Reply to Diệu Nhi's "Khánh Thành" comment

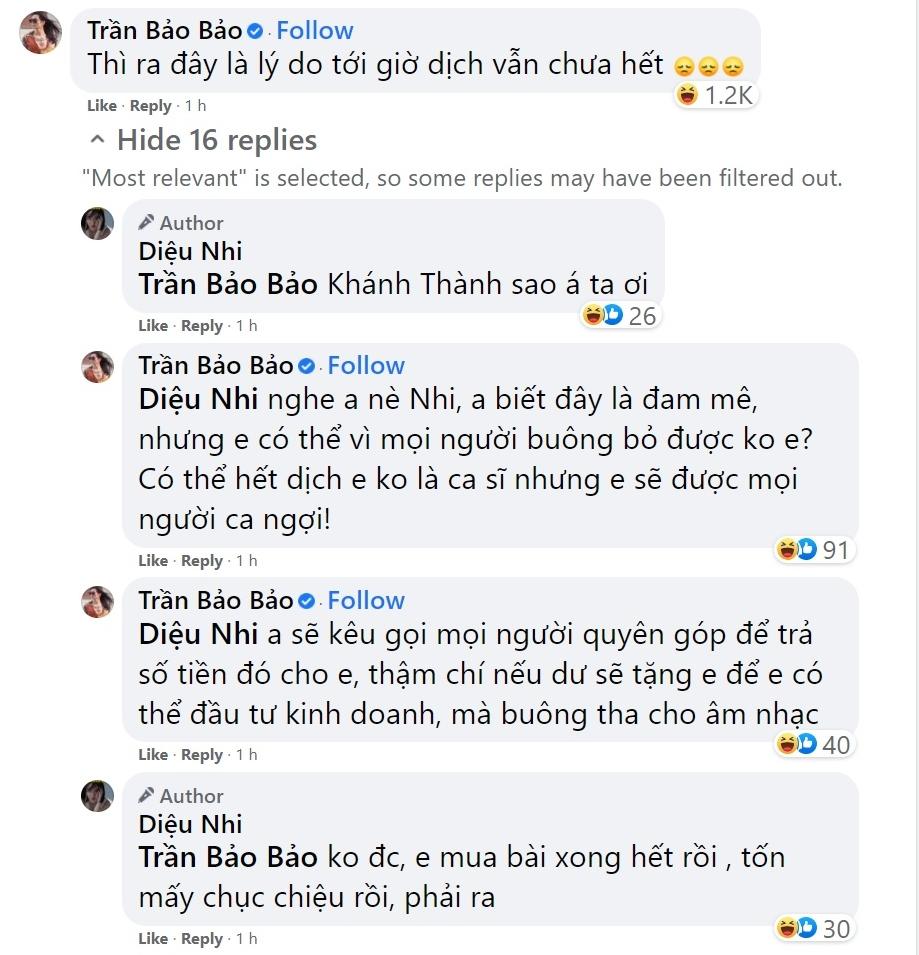pyautogui.click(x=202, y=325)
